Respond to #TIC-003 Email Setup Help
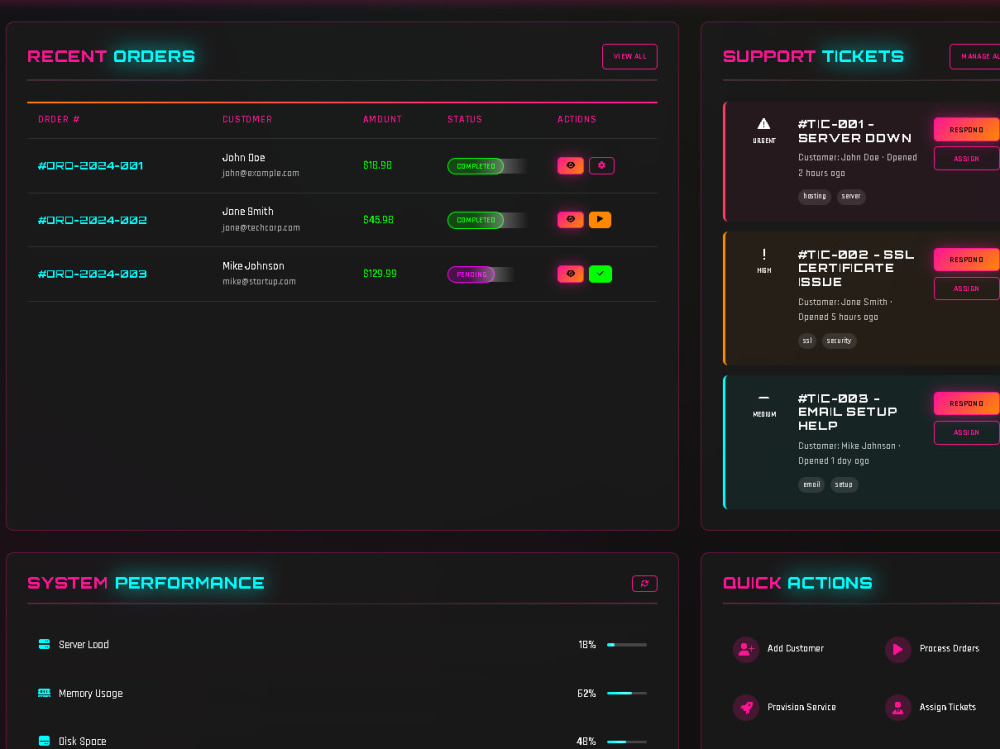The width and height of the screenshot is (1000, 749). click(966, 403)
